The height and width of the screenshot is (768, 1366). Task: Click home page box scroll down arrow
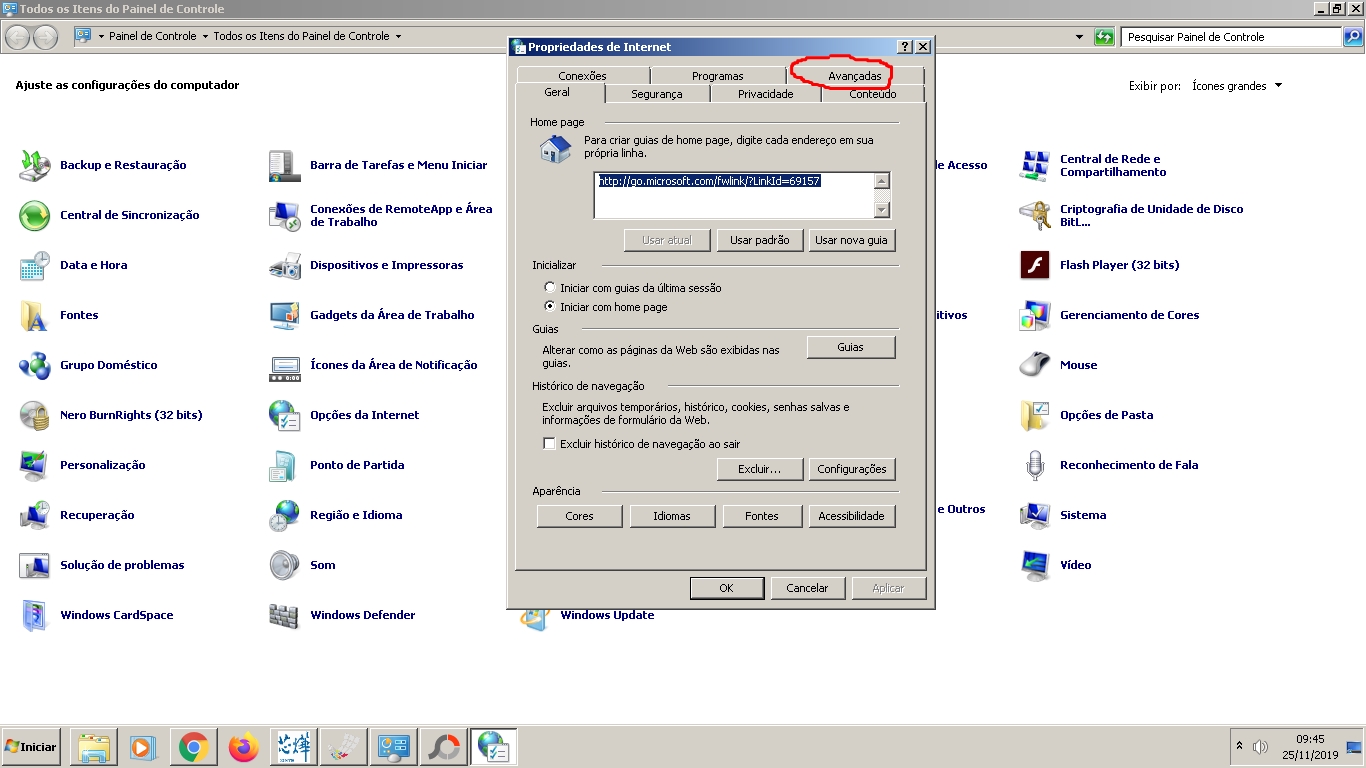[882, 210]
